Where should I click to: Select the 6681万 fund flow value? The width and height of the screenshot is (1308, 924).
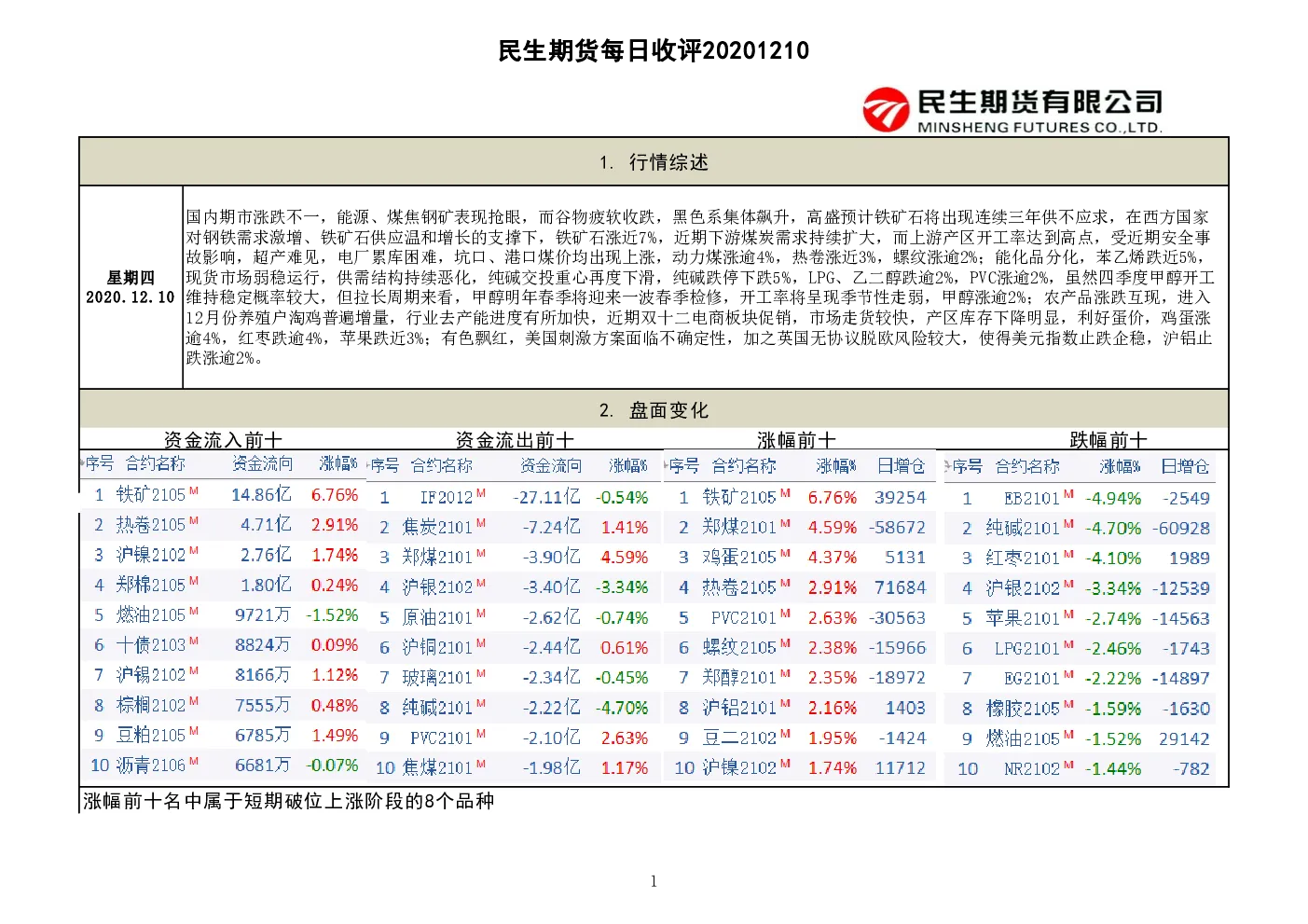tap(263, 765)
